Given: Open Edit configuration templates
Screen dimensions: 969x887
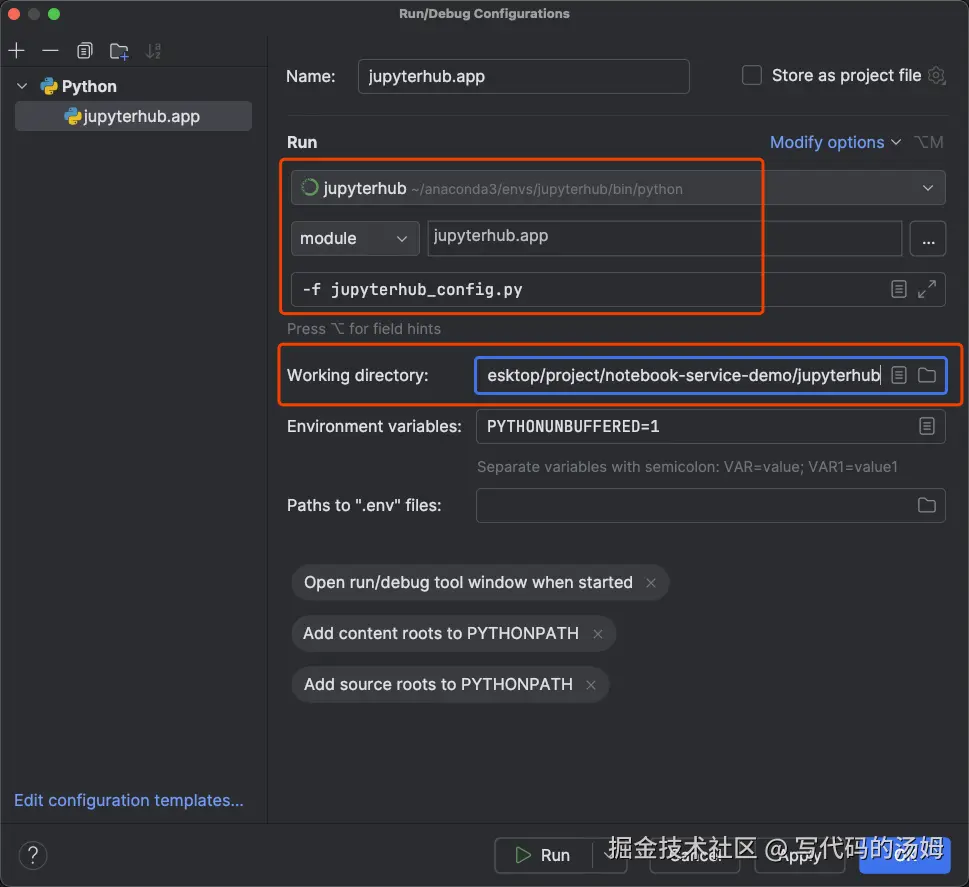Looking at the screenshot, I should coord(128,800).
